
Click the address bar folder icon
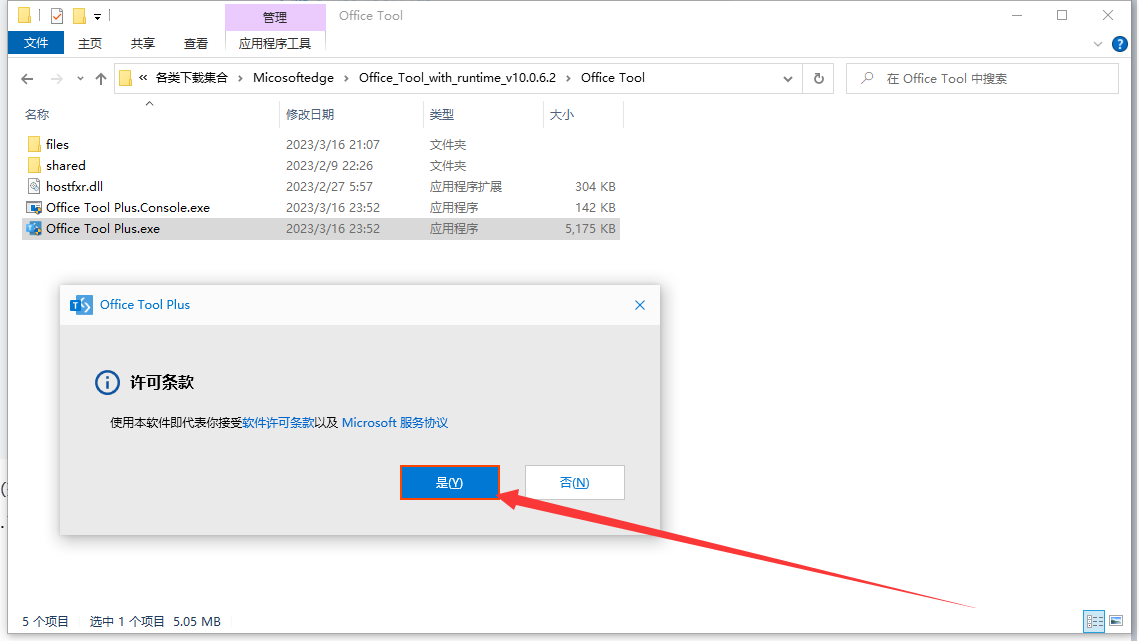126,78
